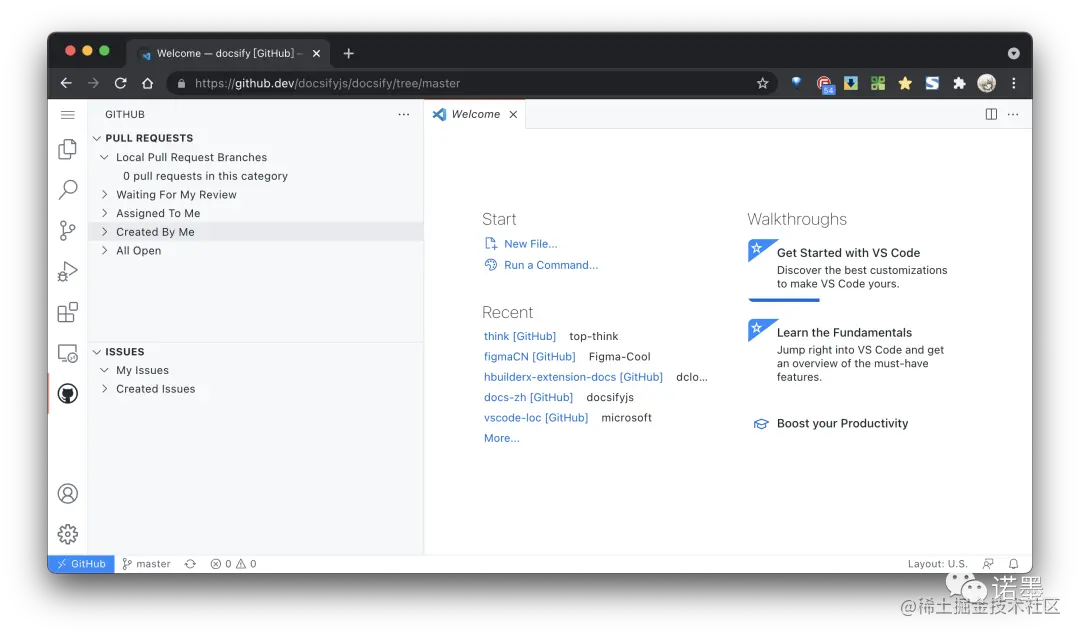Open a new browser tab

(x=349, y=53)
